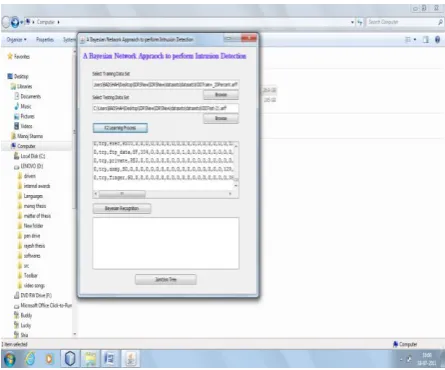Select the tcp,ftp_data row in learning output

pyautogui.click(x=163, y=152)
